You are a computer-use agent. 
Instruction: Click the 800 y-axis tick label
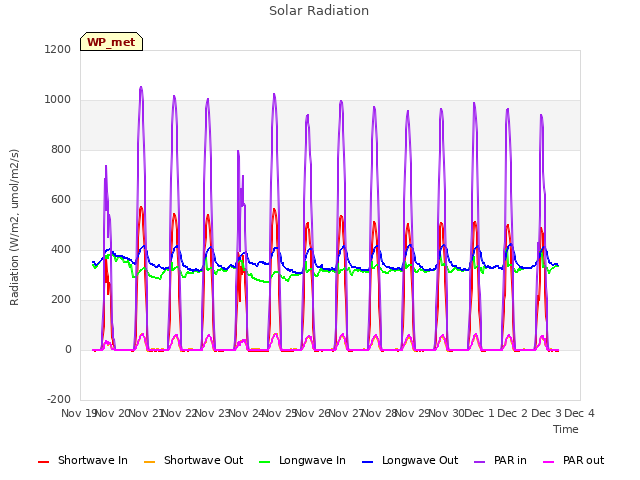[61, 149]
